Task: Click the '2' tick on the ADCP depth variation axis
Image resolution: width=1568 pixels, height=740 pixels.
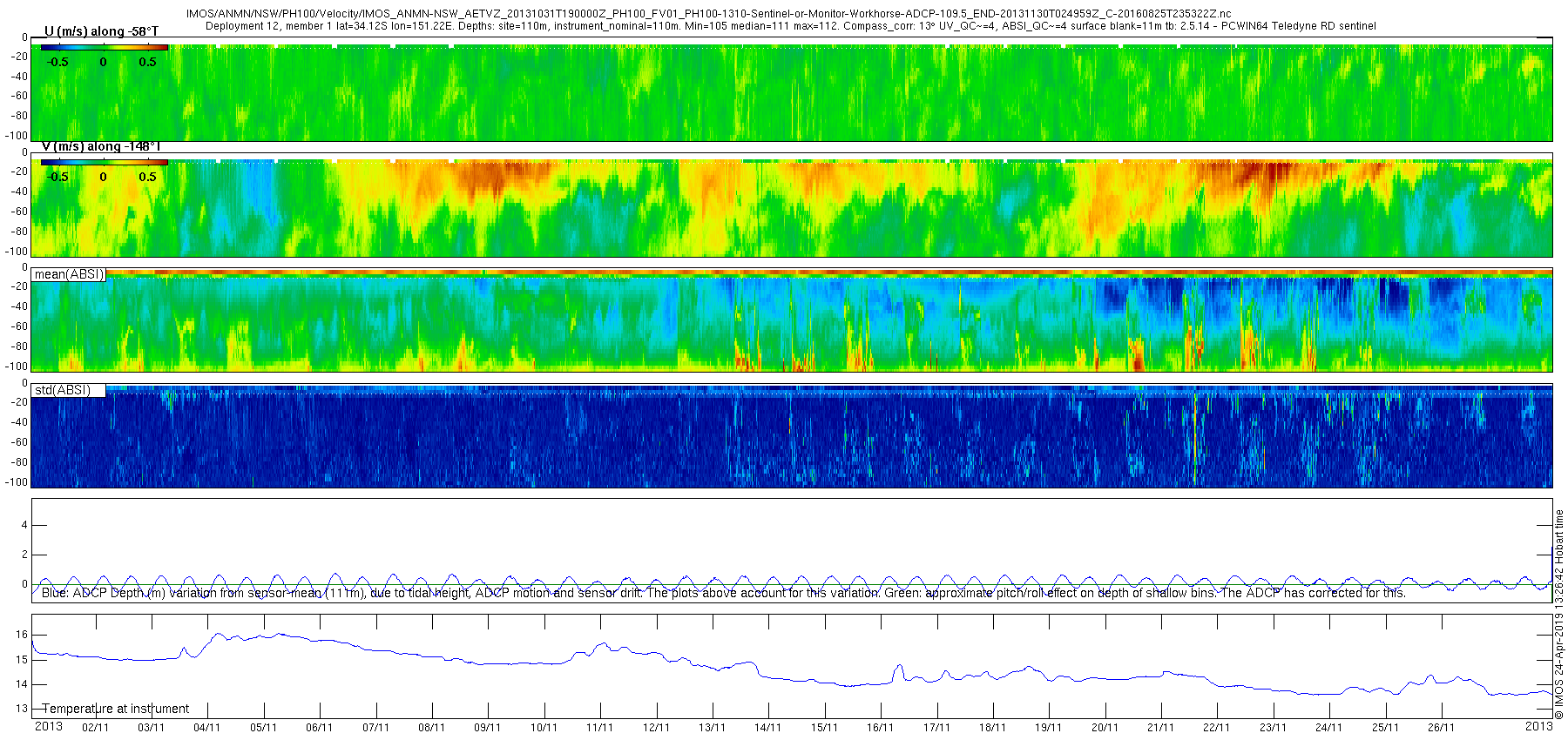Action: (x=24, y=555)
